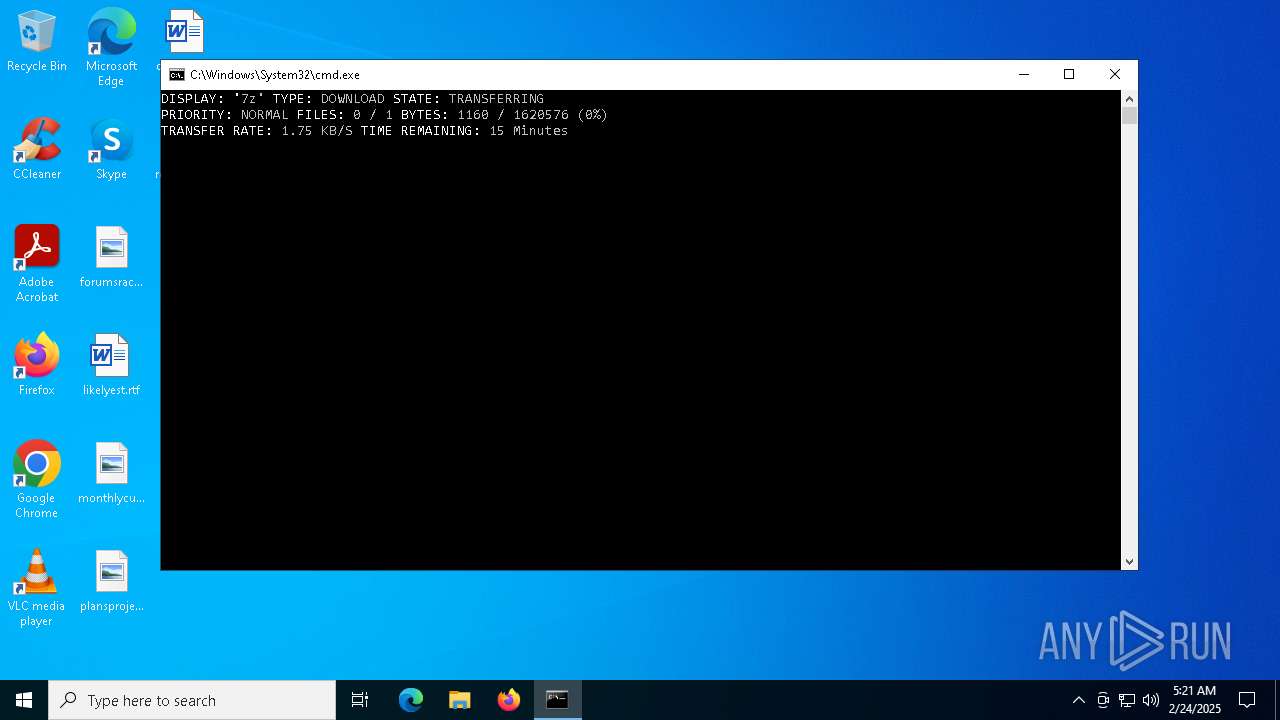Click the cmd scrollbar down arrow

click(1129, 562)
